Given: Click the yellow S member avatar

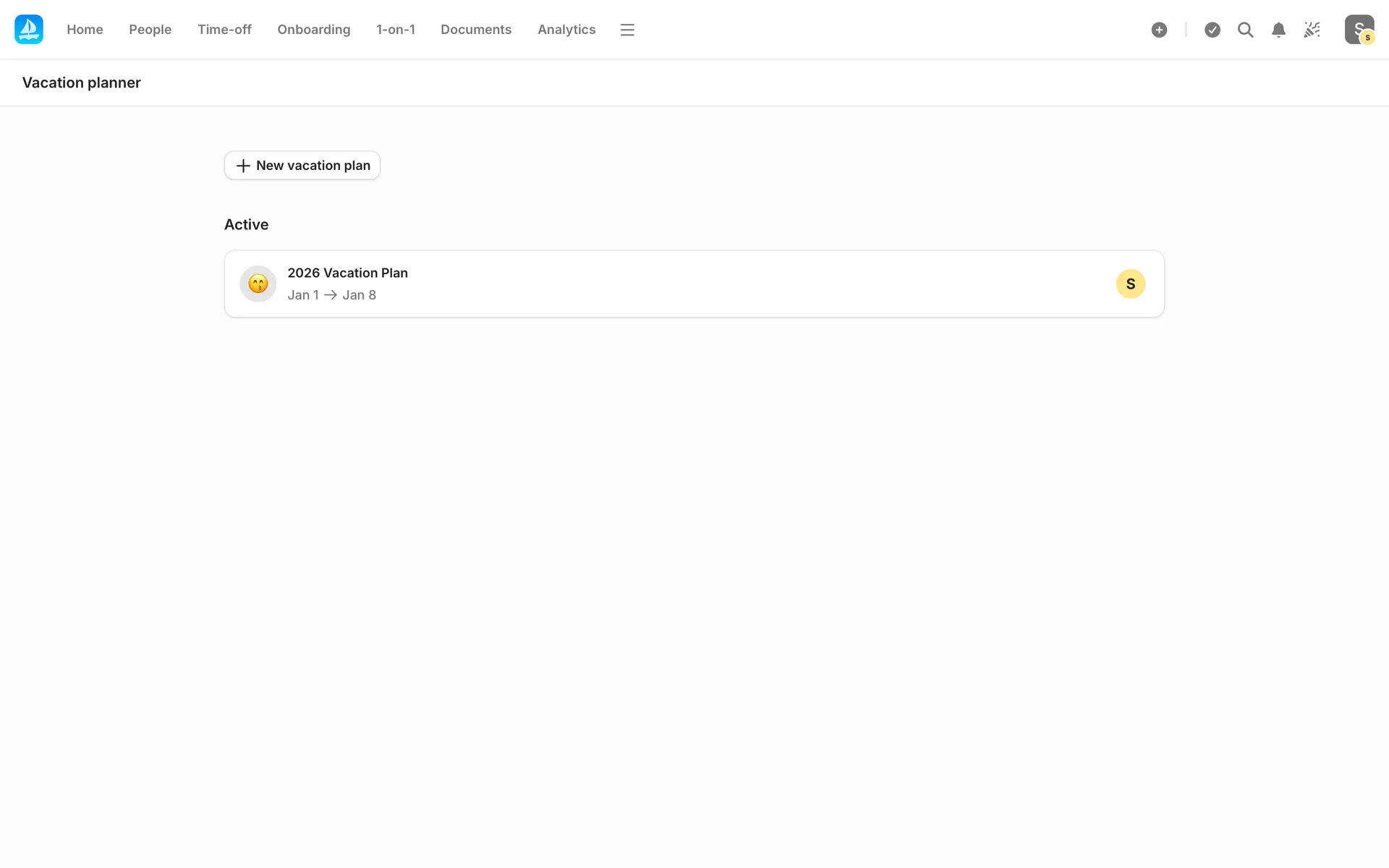Looking at the screenshot, I should [x=1130, y=284].
